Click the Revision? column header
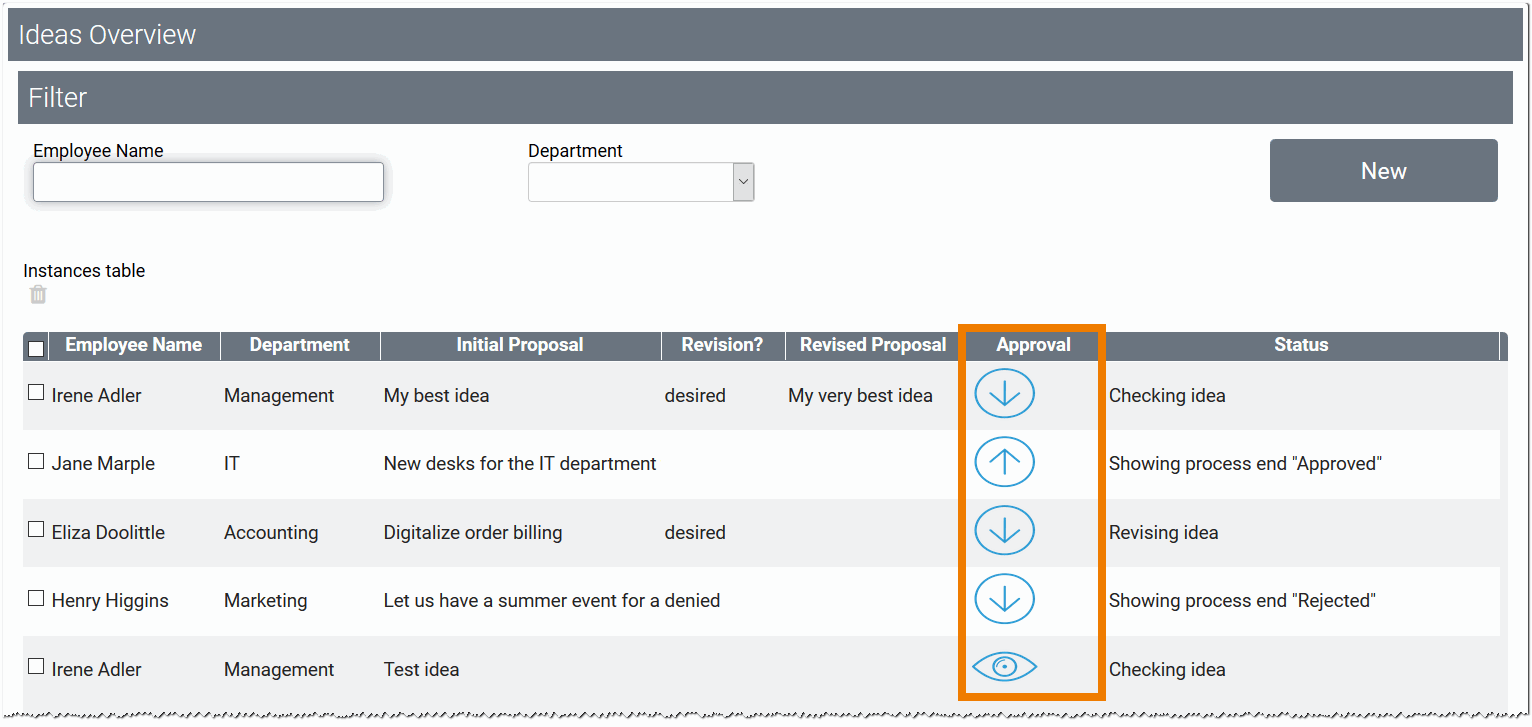 [722, 345]
